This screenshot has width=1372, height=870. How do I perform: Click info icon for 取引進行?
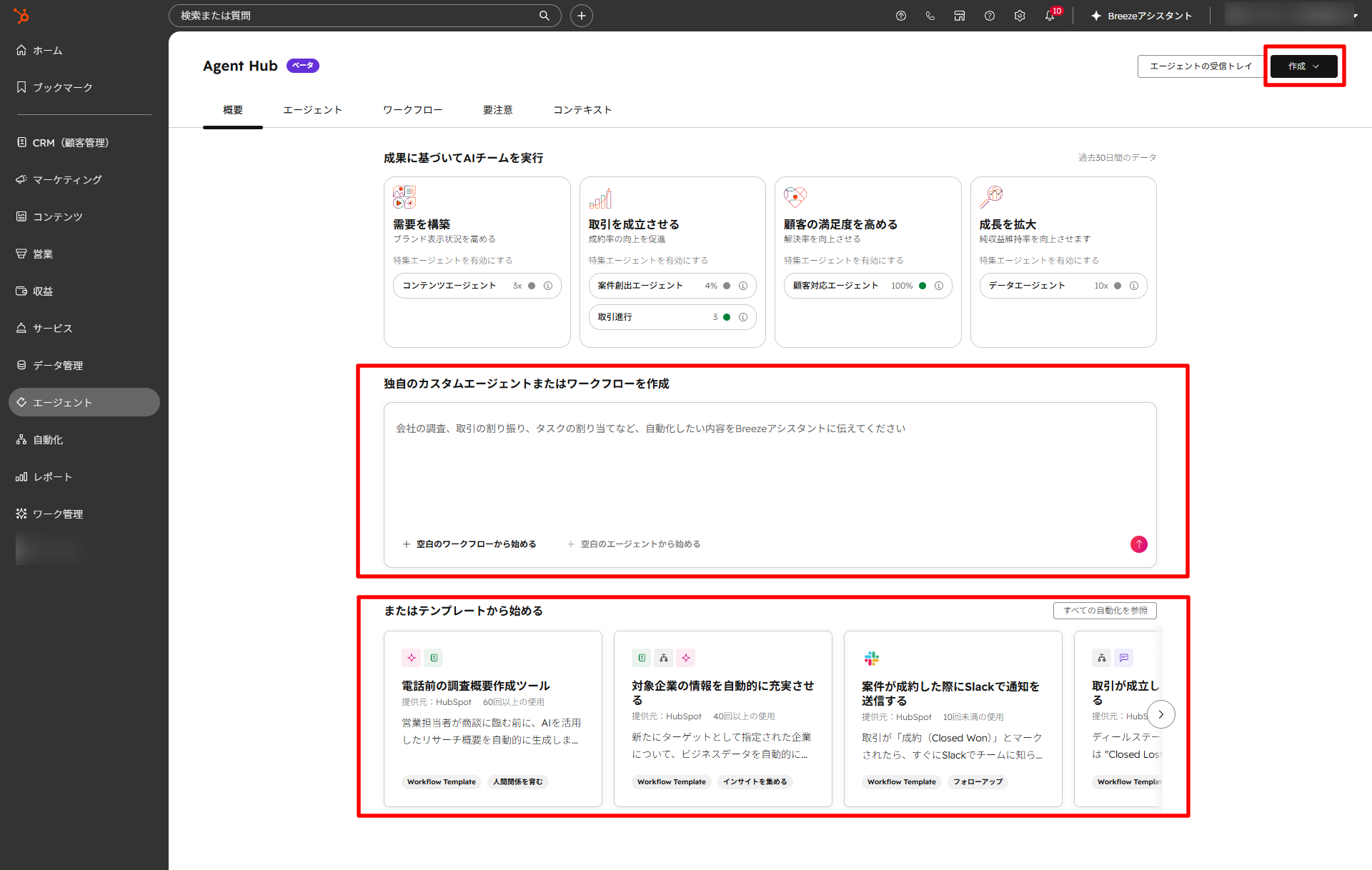pyautogui.click(x=743, y=317)
